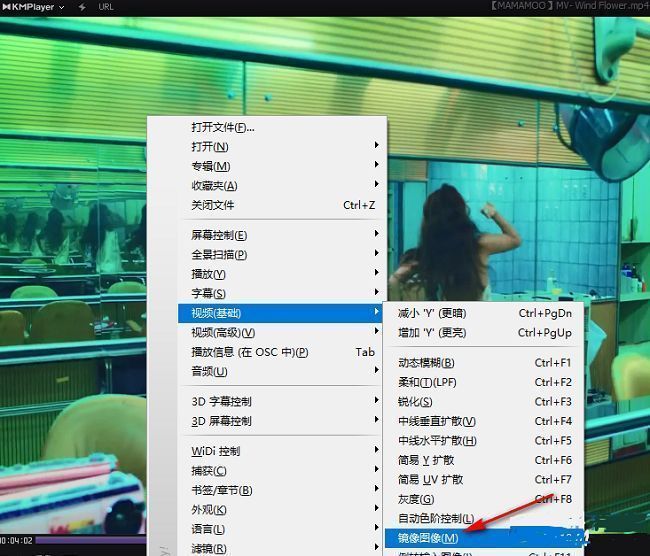The image size is (650, 556).
Task: Select 简易 UV 扩散 option
Action: pyautogui.click(x=484, y=480)
